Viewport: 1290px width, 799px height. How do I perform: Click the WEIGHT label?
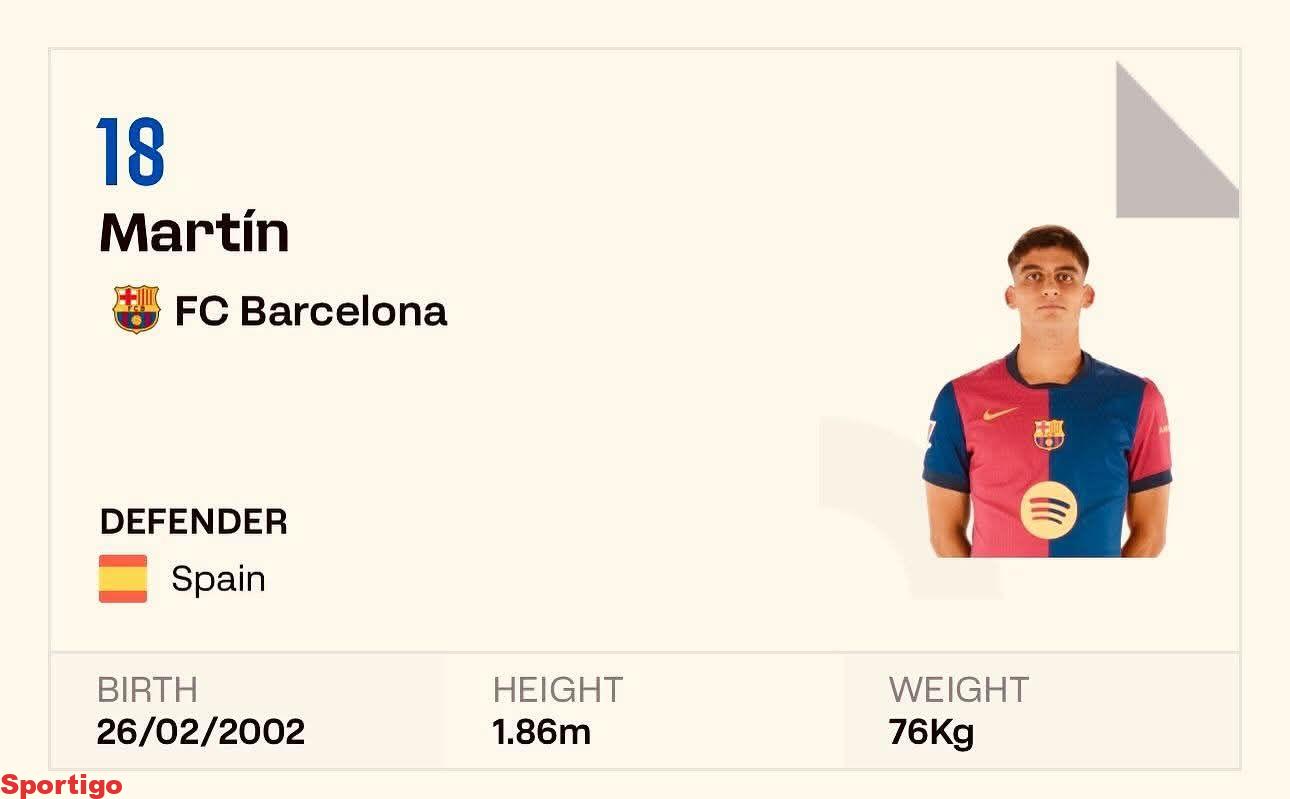click(958, 690)
